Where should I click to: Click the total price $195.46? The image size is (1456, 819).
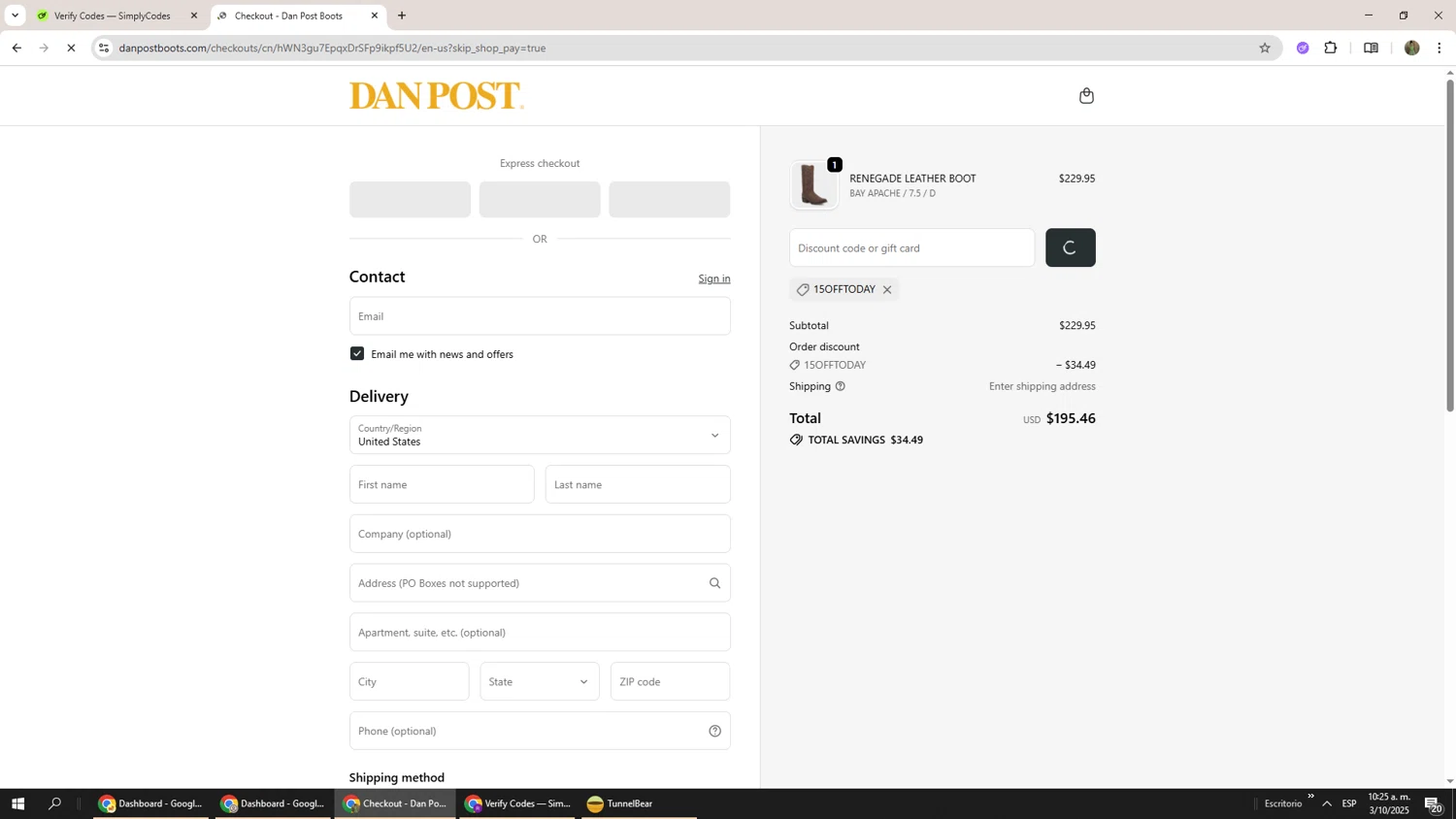click(x=1071, y=418)
